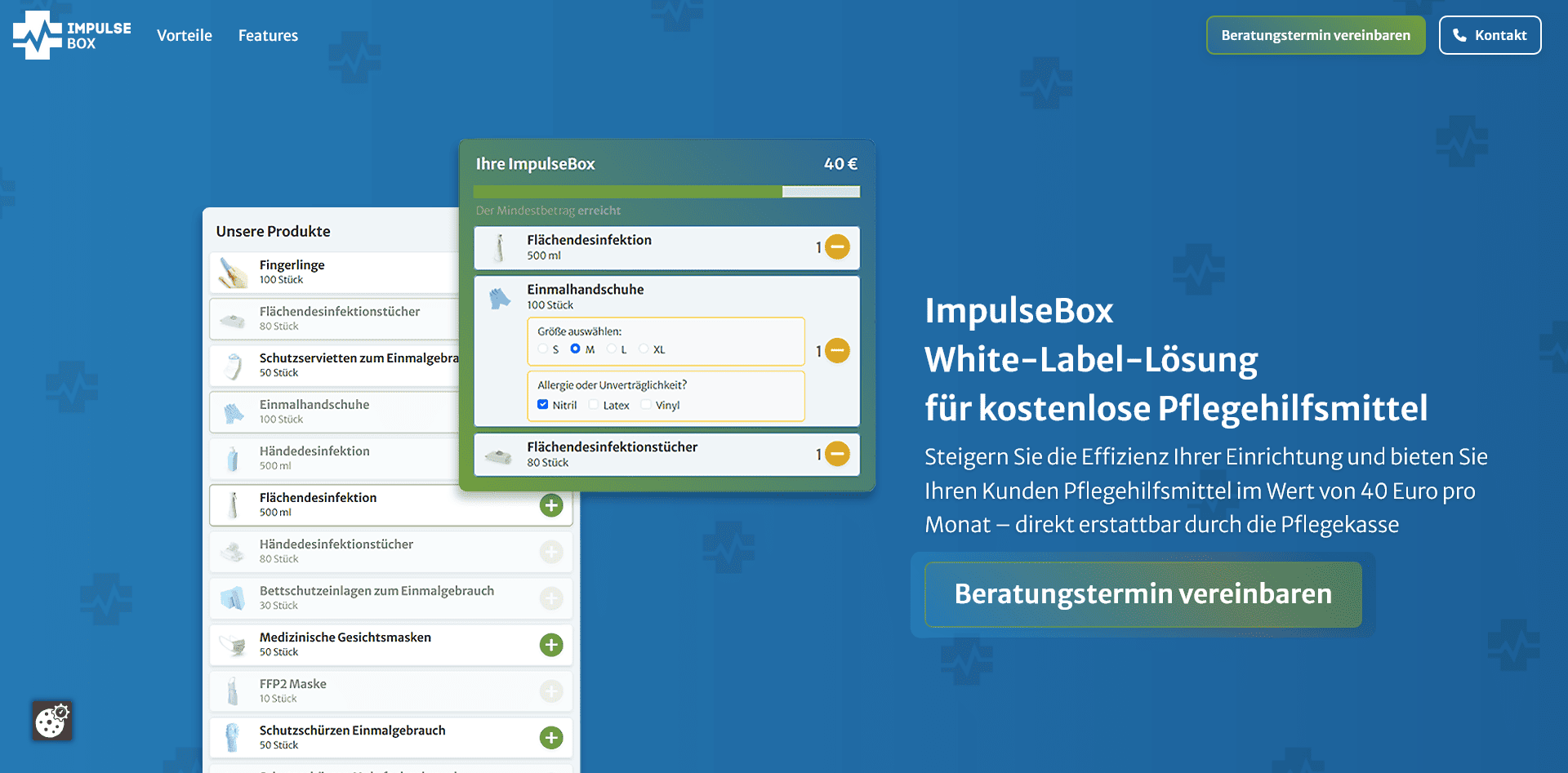Click header Beratungstermin vereinbaren button
Screen dimensions: 1568x773
(x=1315, y=35)
